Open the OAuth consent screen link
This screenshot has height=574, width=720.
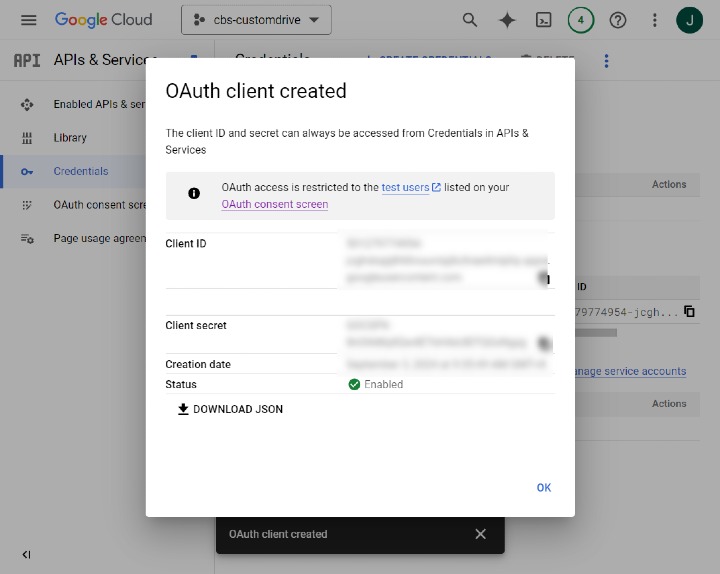[x=274, y=204]
